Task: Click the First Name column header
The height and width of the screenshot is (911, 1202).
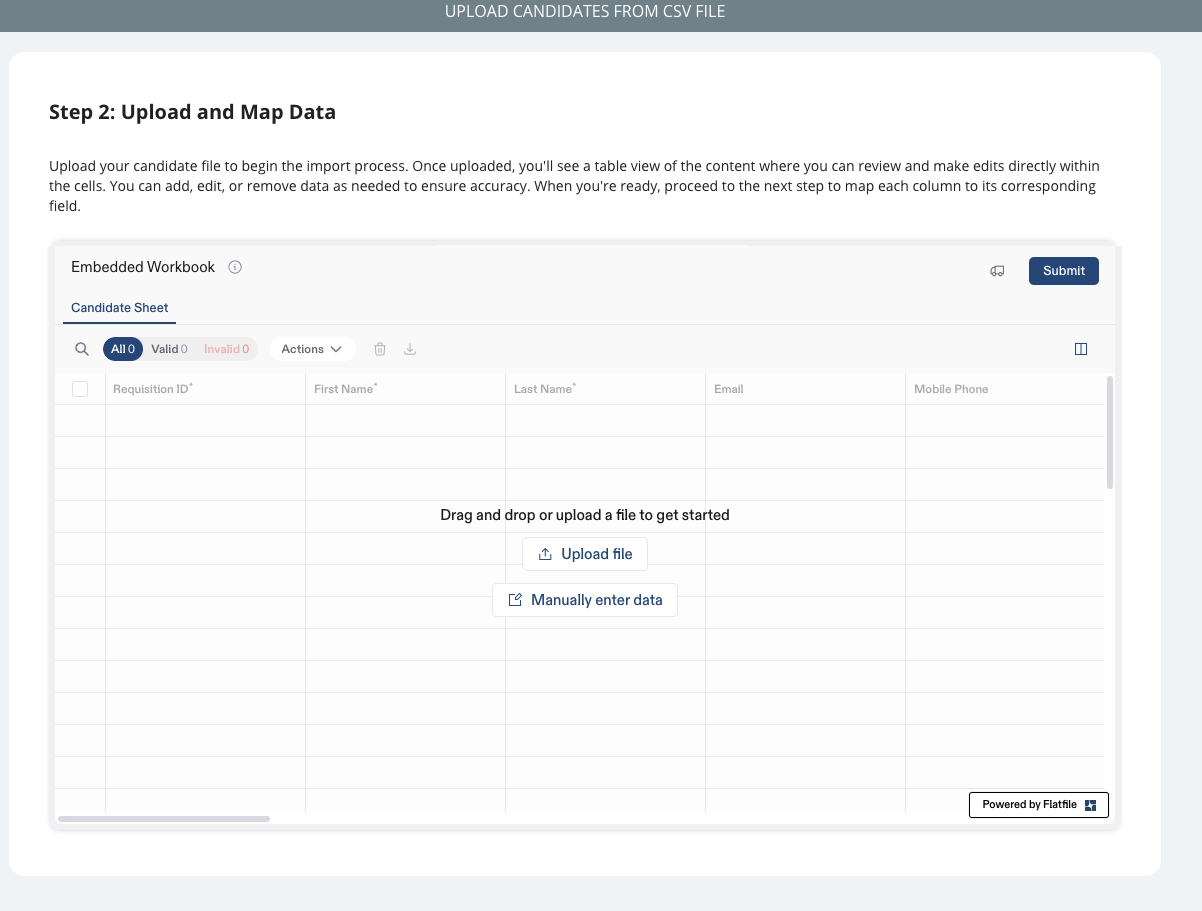Action: (x=405, y=389)
